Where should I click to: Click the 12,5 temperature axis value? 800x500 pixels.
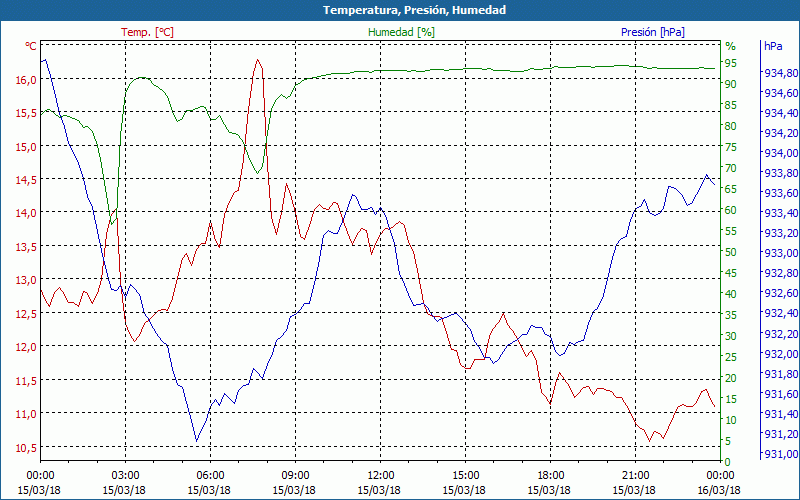[27, 314]
